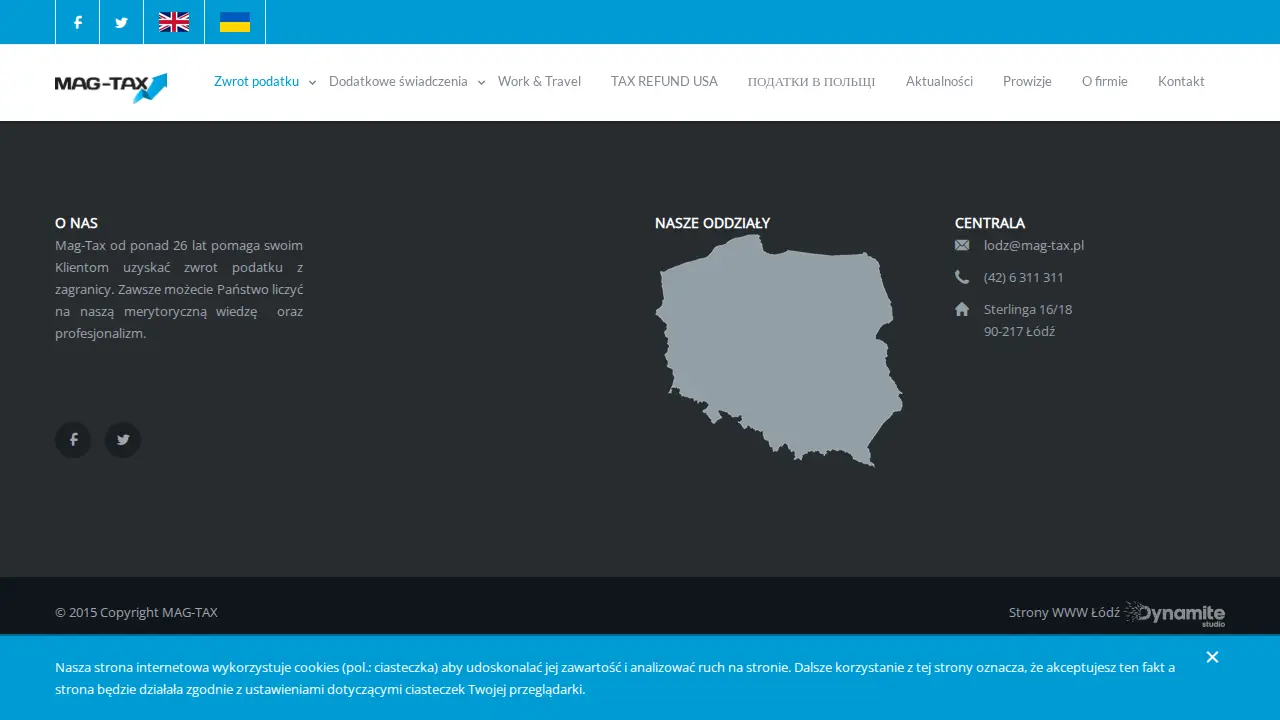Open the Dodatkowe świadczenia menu item
This screenshot has width=1280, height=720.
pyautogui.click(x=398, y=81)
